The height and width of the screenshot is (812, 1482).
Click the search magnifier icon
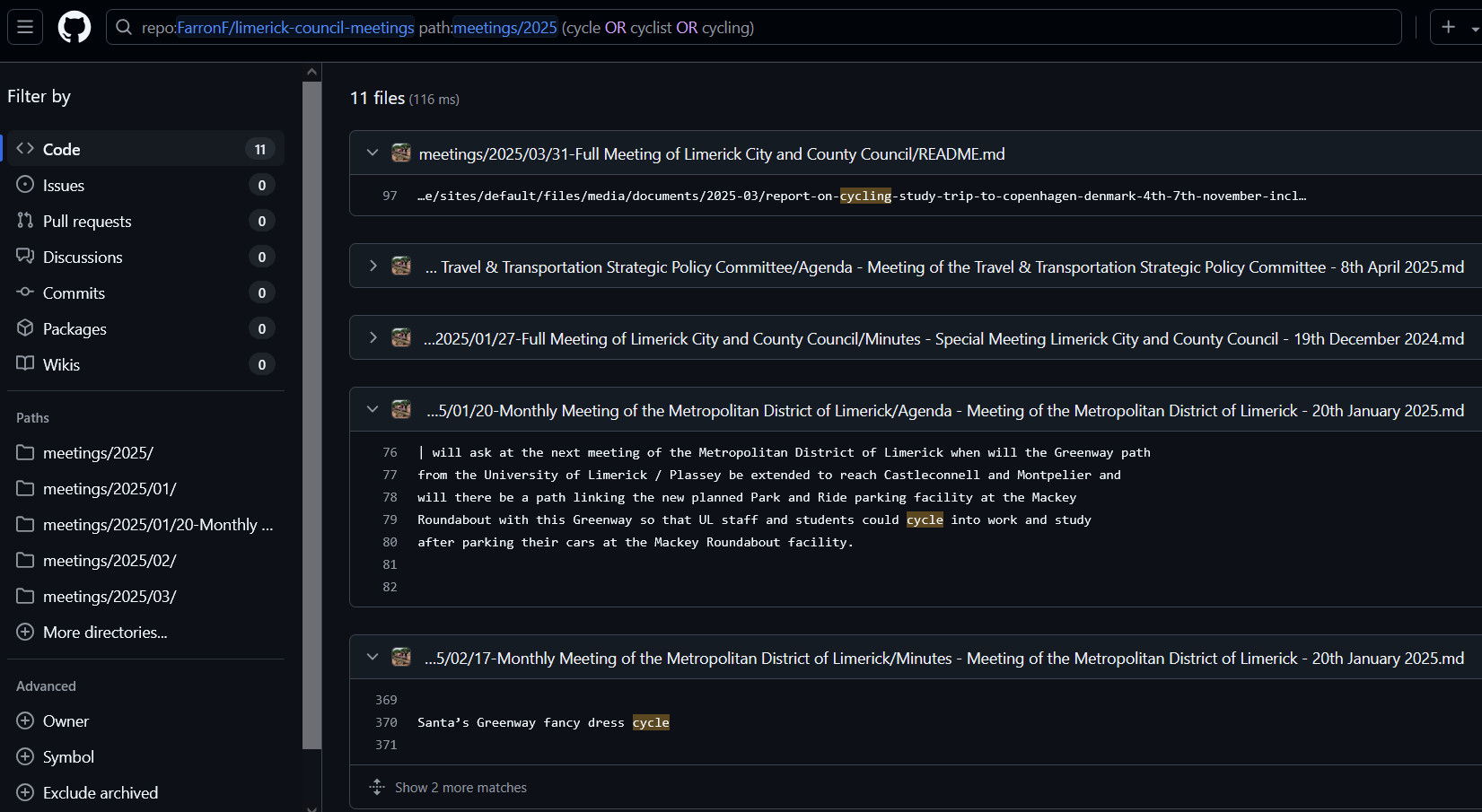[124, 27]
